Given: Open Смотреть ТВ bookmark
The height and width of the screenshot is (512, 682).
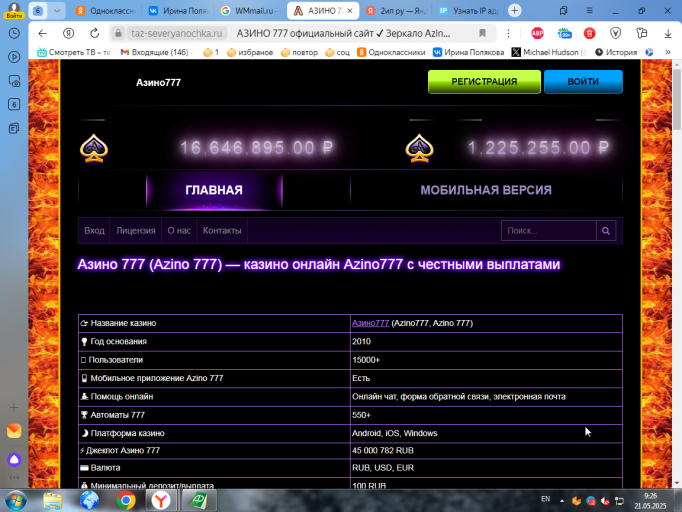Looking at the screenshot, I should [x=74, y=52].
